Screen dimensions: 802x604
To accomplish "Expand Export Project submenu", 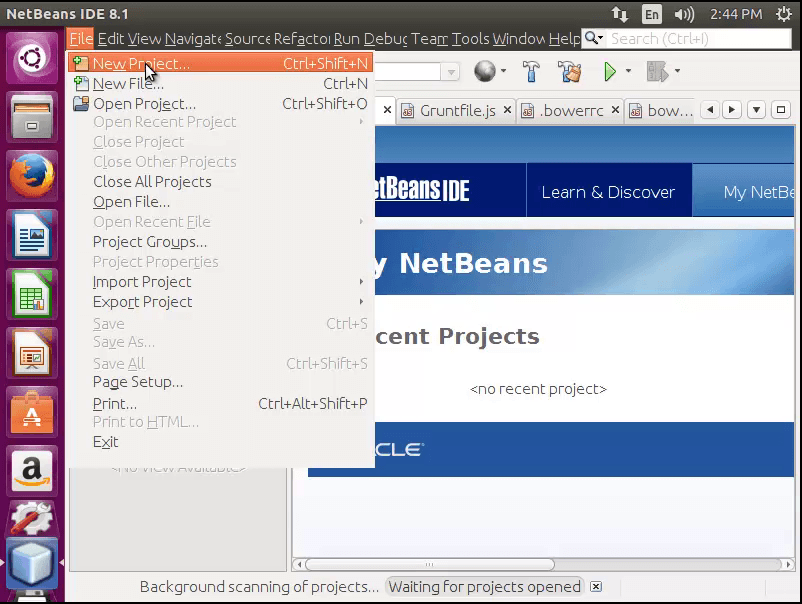I will (x=220, y=302).
